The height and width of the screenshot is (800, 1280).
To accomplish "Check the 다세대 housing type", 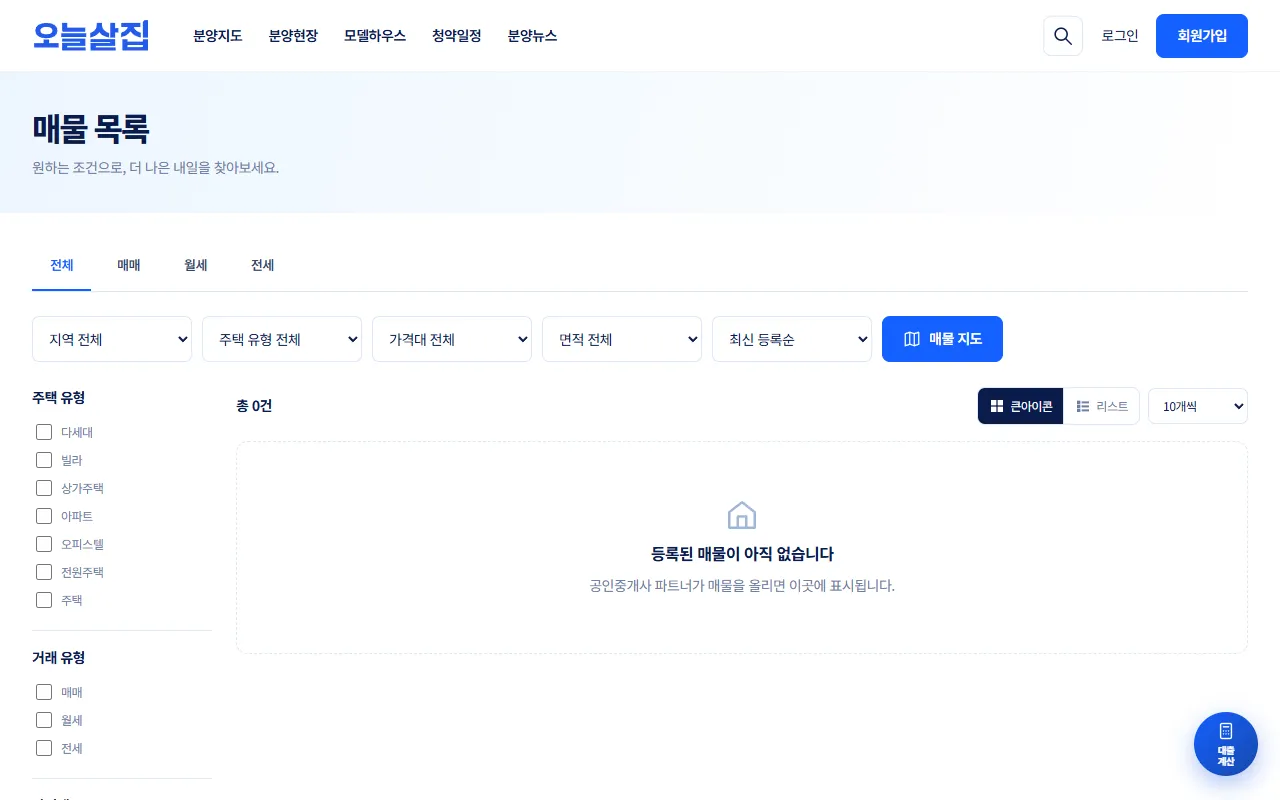I will [44, 432].
